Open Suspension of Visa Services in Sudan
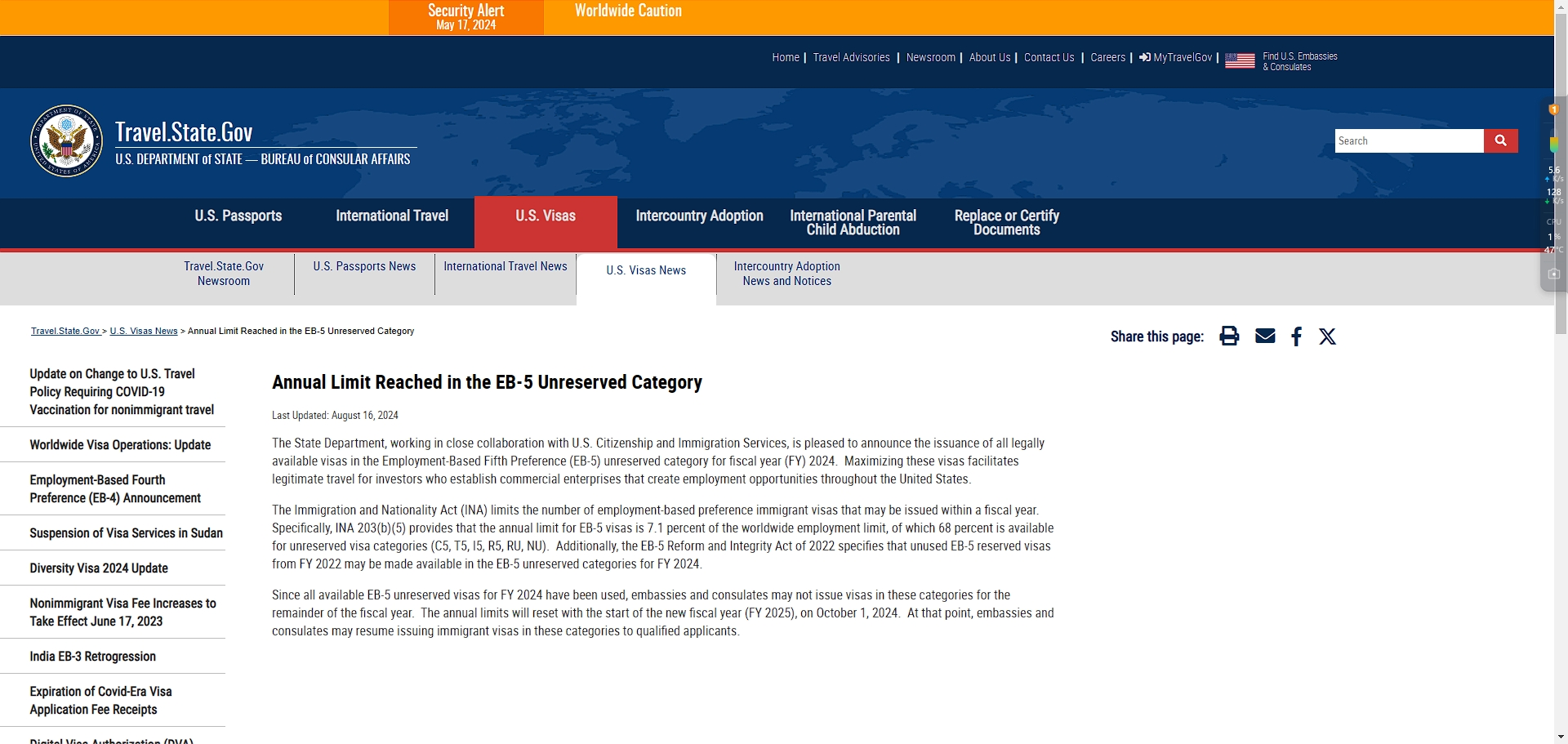 (126, 533)
